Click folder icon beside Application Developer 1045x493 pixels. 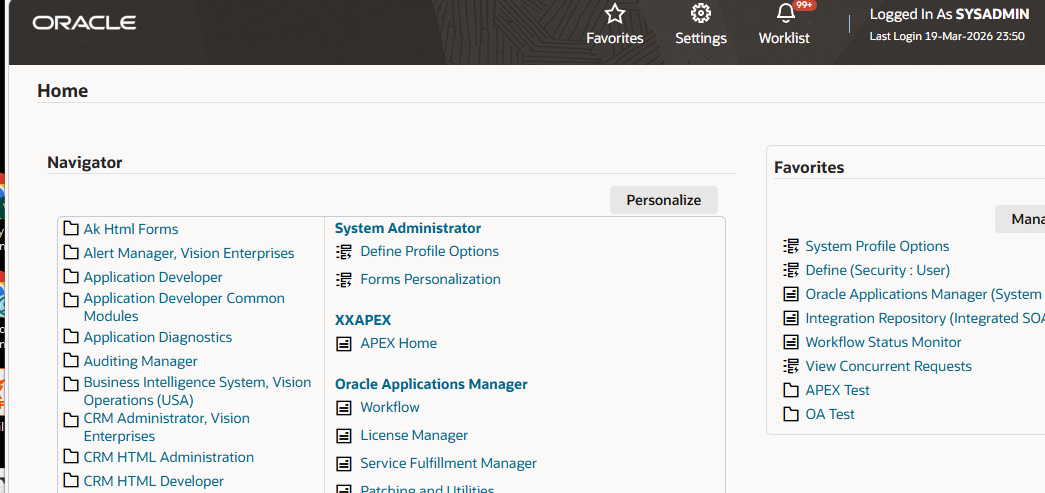71,277
